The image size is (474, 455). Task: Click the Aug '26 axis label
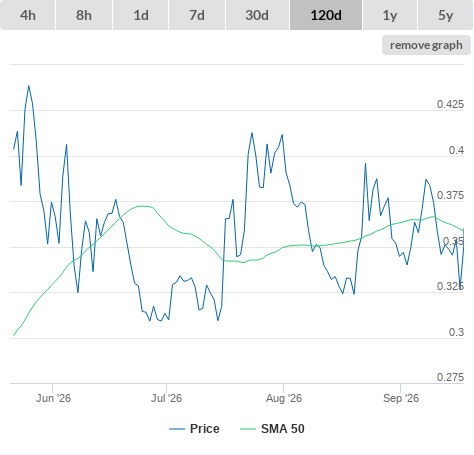(x=284, y=398)
